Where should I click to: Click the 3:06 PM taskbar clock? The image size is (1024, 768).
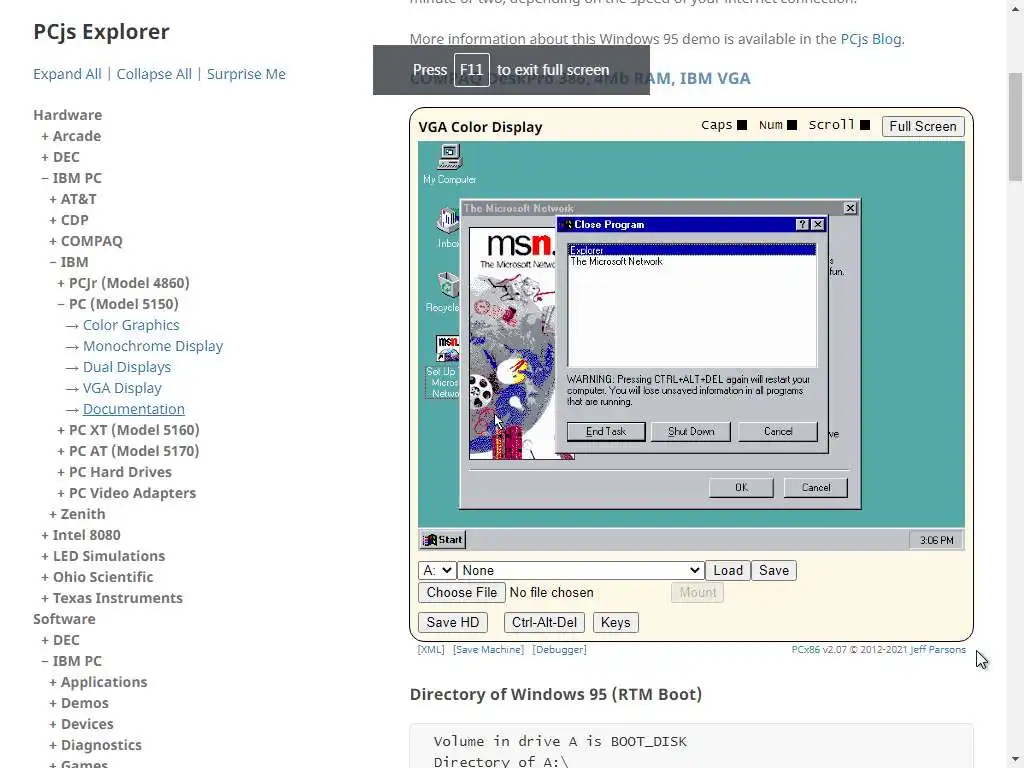[x=936, y=540]
